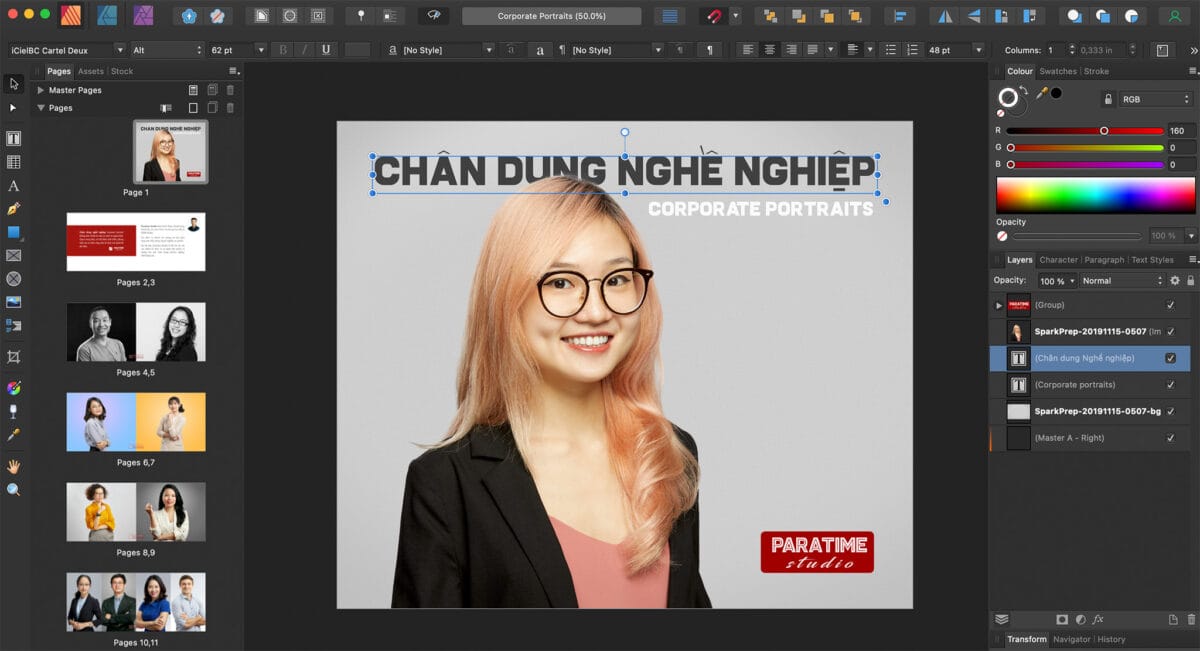
Task: Switch to the Navigator tab
Action: click(x=1071, y=639)
